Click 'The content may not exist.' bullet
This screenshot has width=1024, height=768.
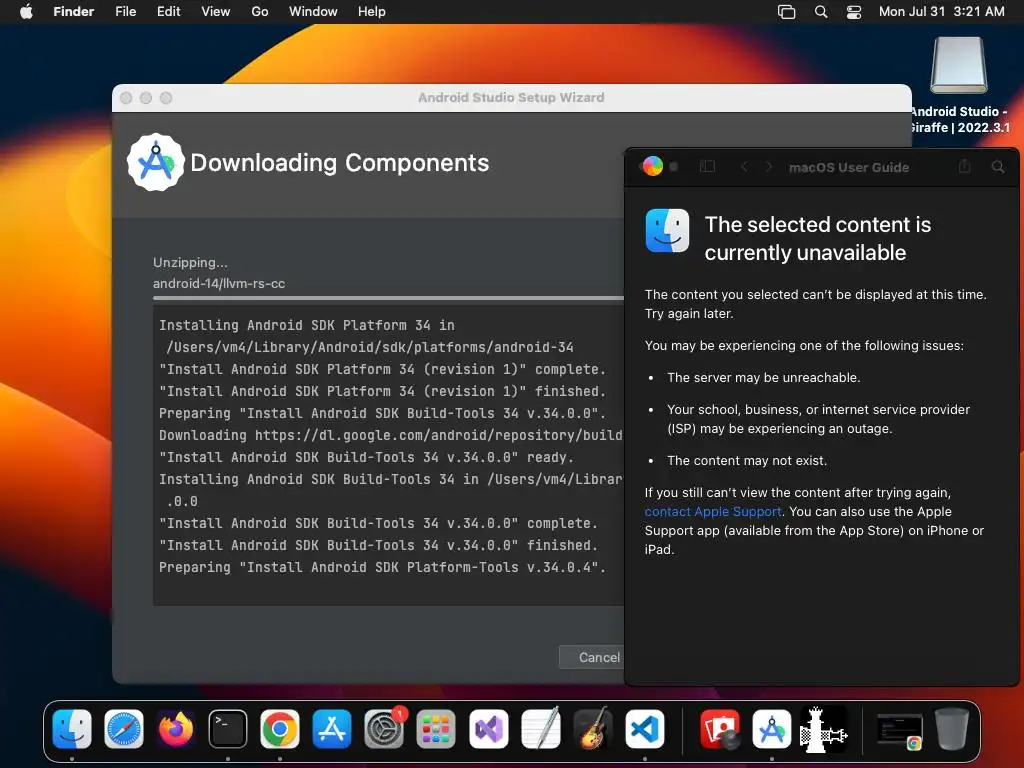click(x=747, y=460)
